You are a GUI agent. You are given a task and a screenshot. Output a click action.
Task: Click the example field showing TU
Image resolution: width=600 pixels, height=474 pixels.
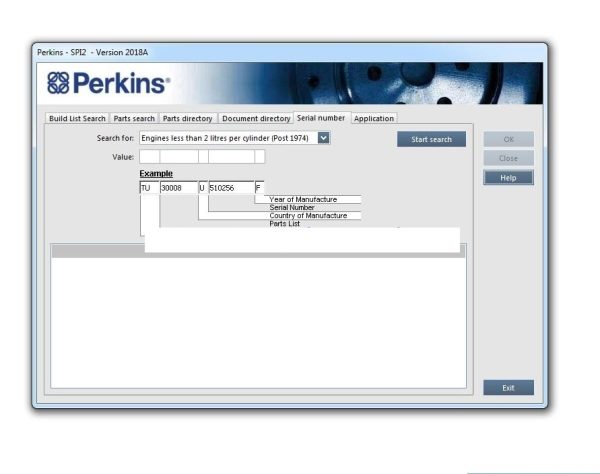[150, 188]
